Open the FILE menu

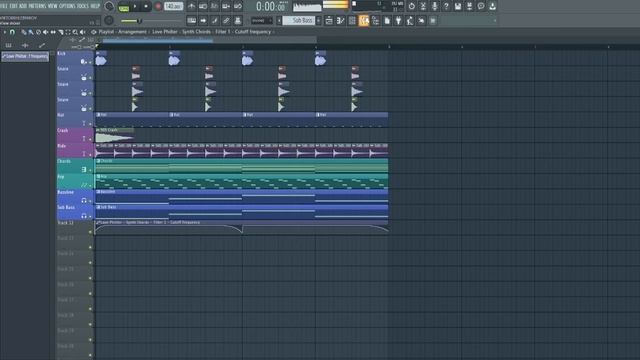click(x=4, y=6)
